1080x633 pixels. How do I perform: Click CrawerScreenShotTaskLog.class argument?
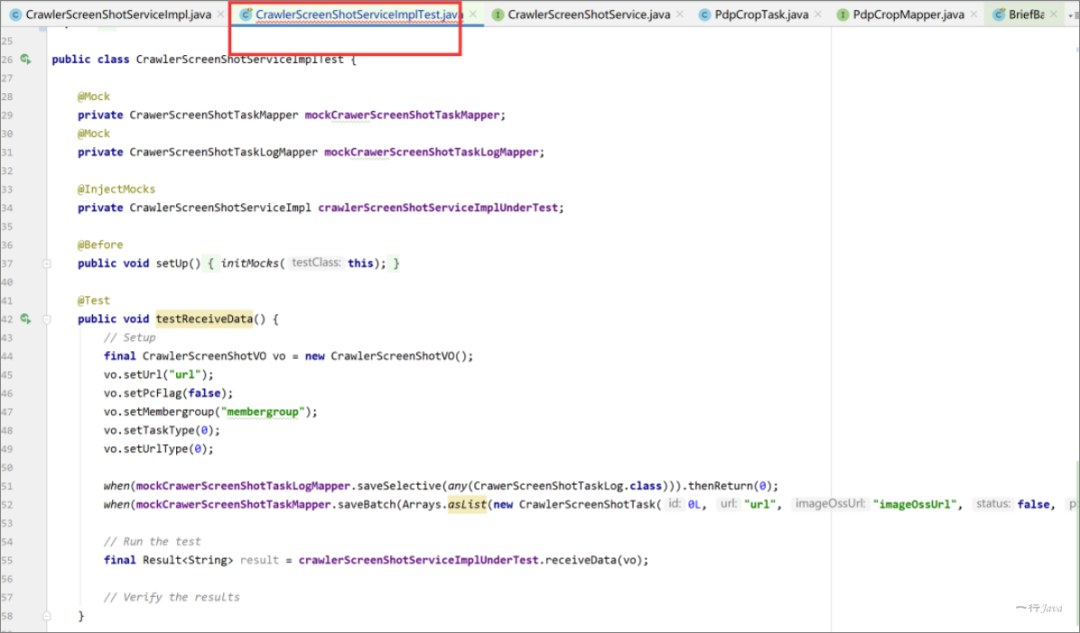point(568,486)
